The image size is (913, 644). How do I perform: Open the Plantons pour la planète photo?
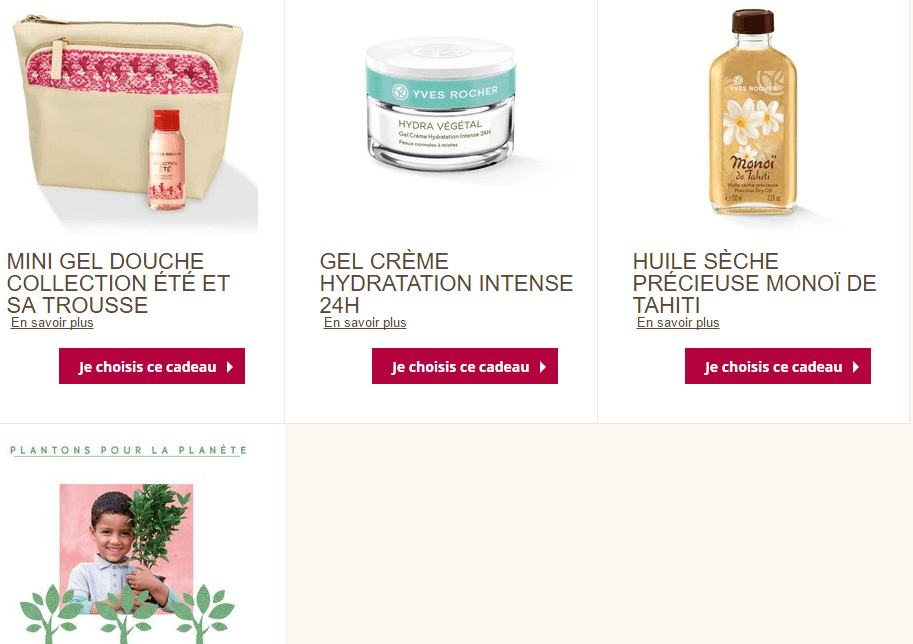tap(126, 548)
